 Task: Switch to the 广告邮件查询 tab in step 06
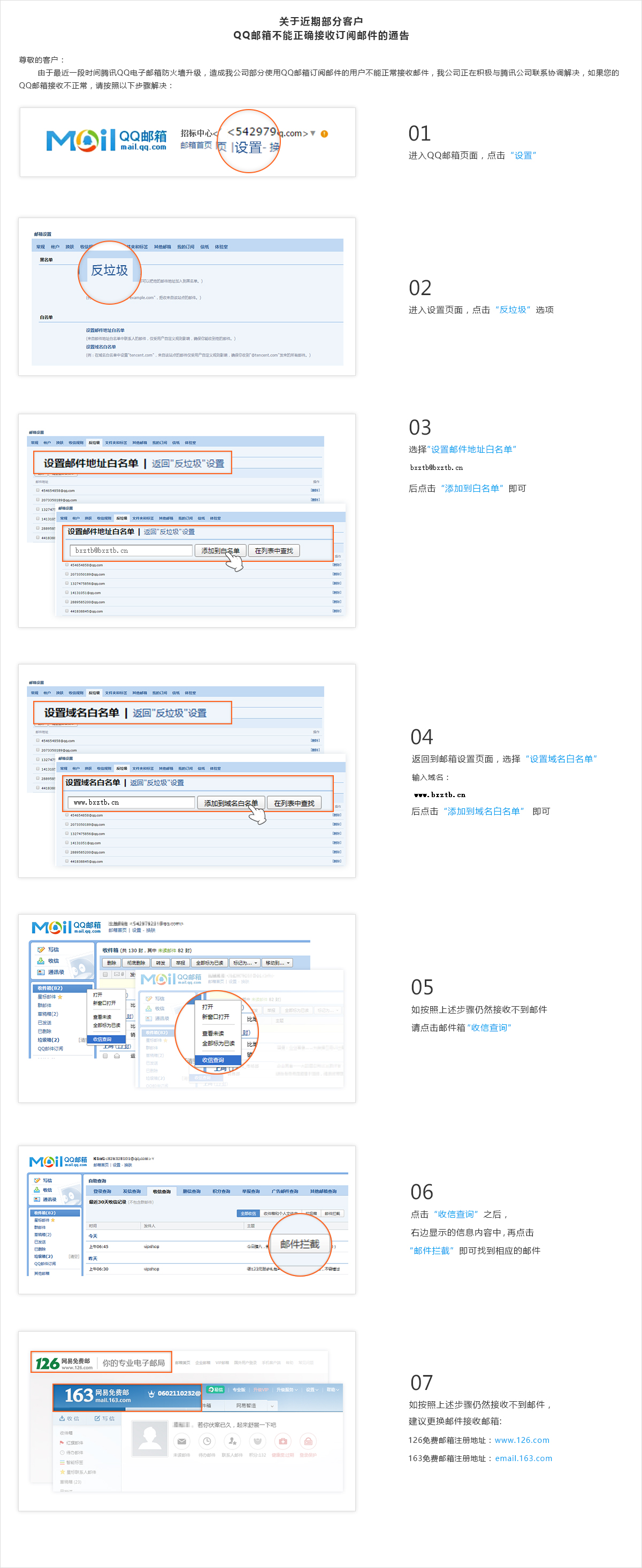(285, 1191)
